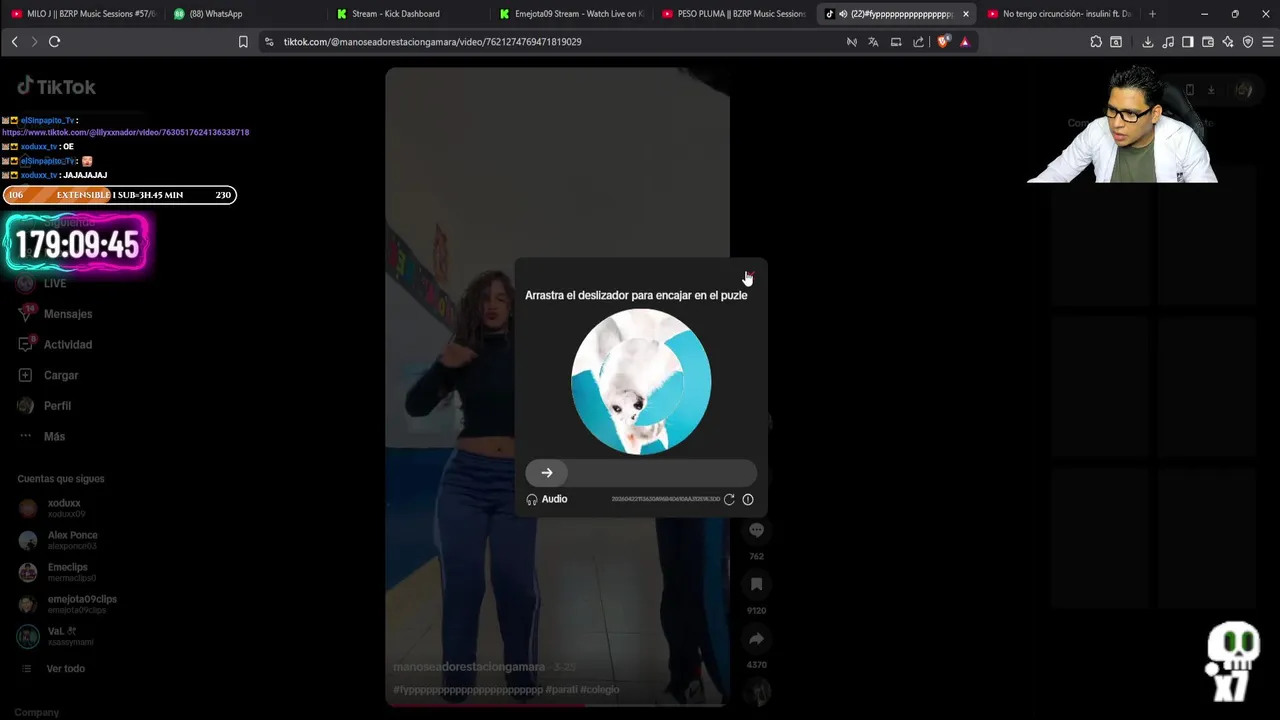Go forward in browser history
Viewport: 1280px width, 720px height.
[34, 42]
